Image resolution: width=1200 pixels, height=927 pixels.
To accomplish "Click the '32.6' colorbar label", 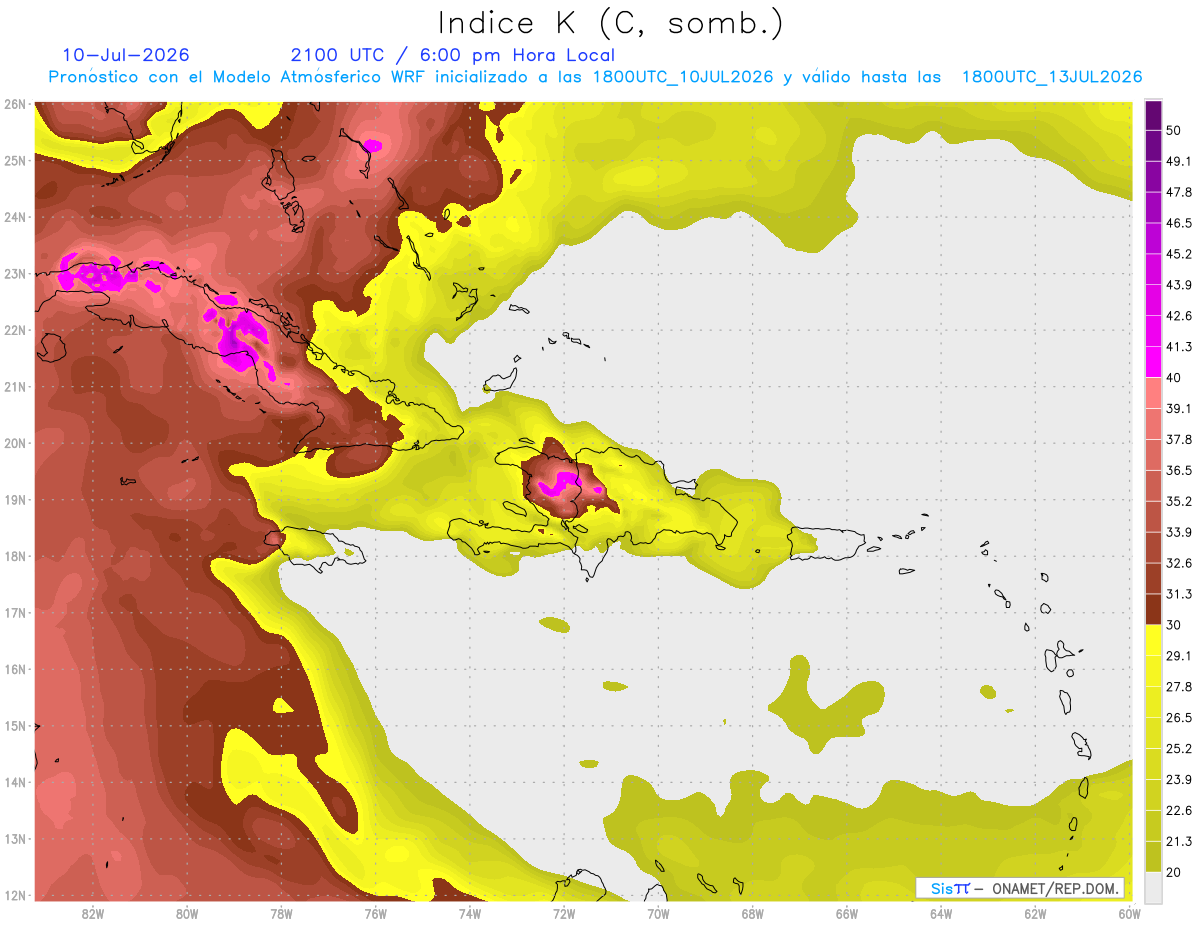I will [1179, 563].
